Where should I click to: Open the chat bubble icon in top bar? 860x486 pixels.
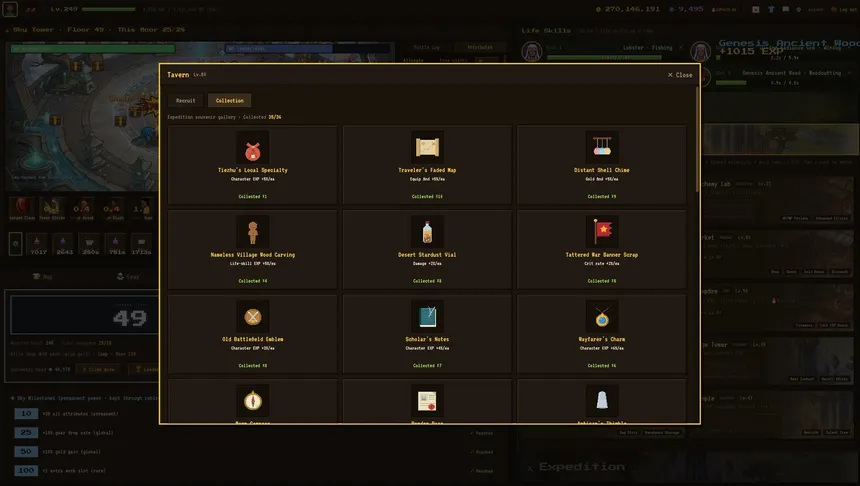[785, 9]
